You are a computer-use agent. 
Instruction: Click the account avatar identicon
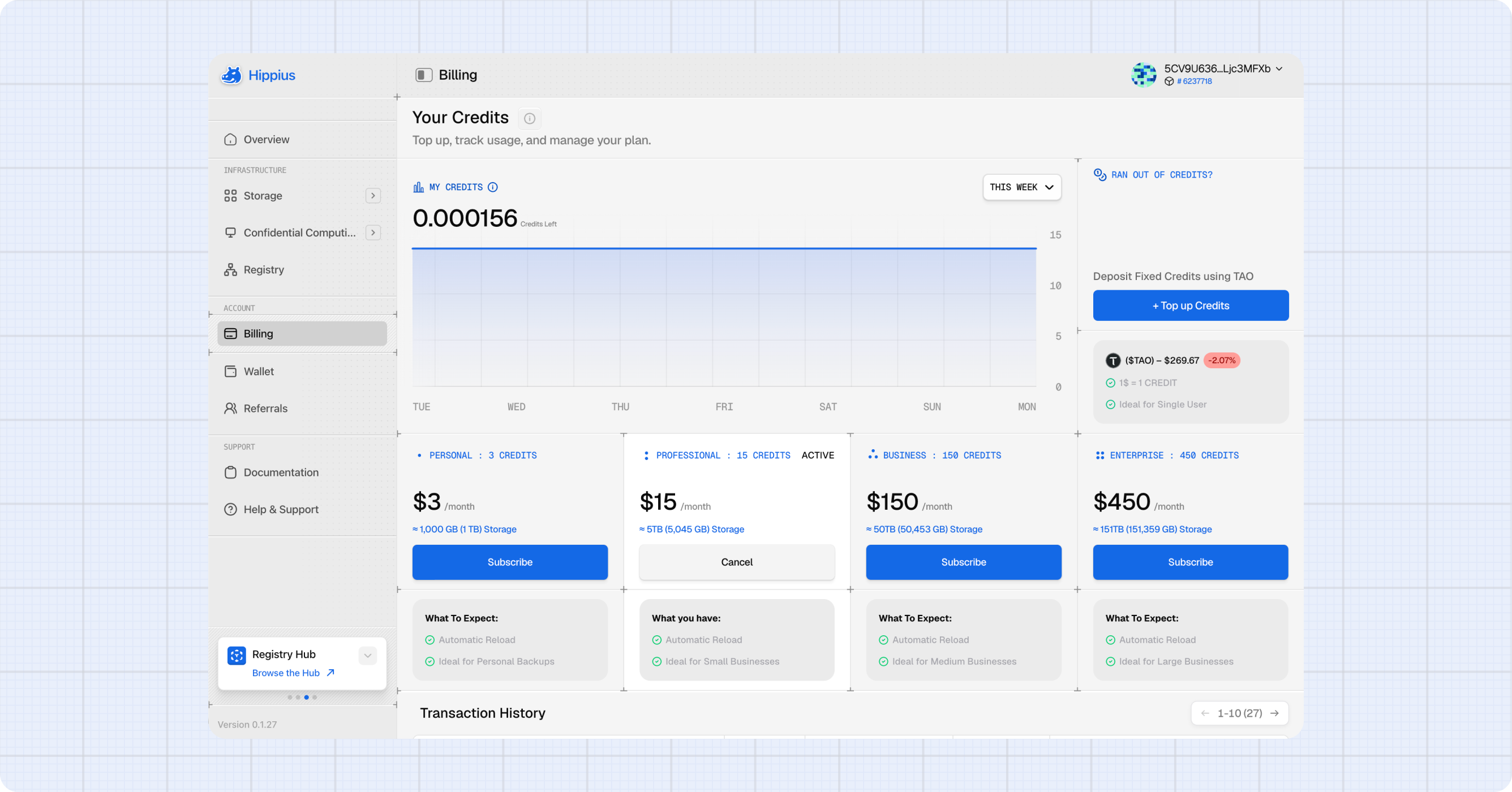click(1144, 75)
